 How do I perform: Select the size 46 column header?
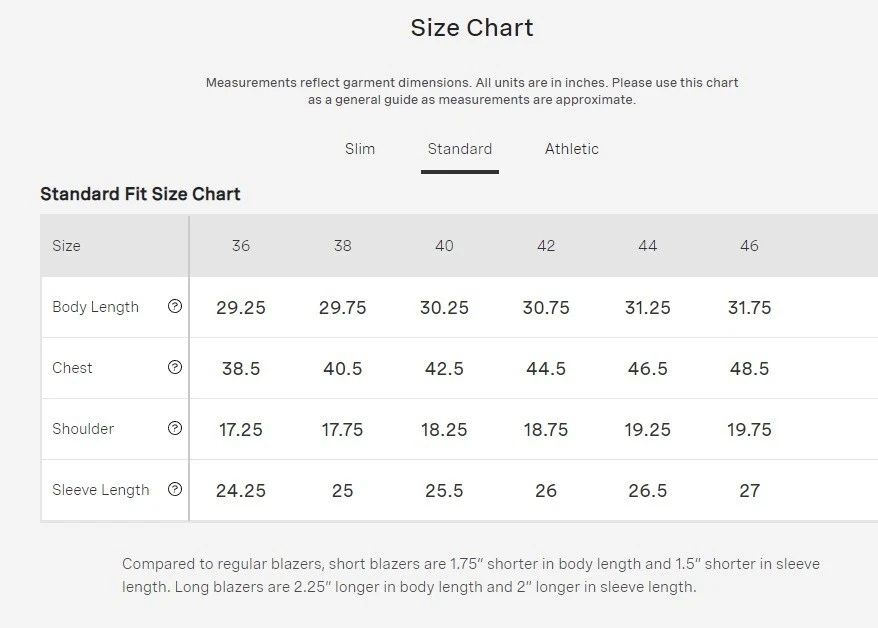click(749, 246)
